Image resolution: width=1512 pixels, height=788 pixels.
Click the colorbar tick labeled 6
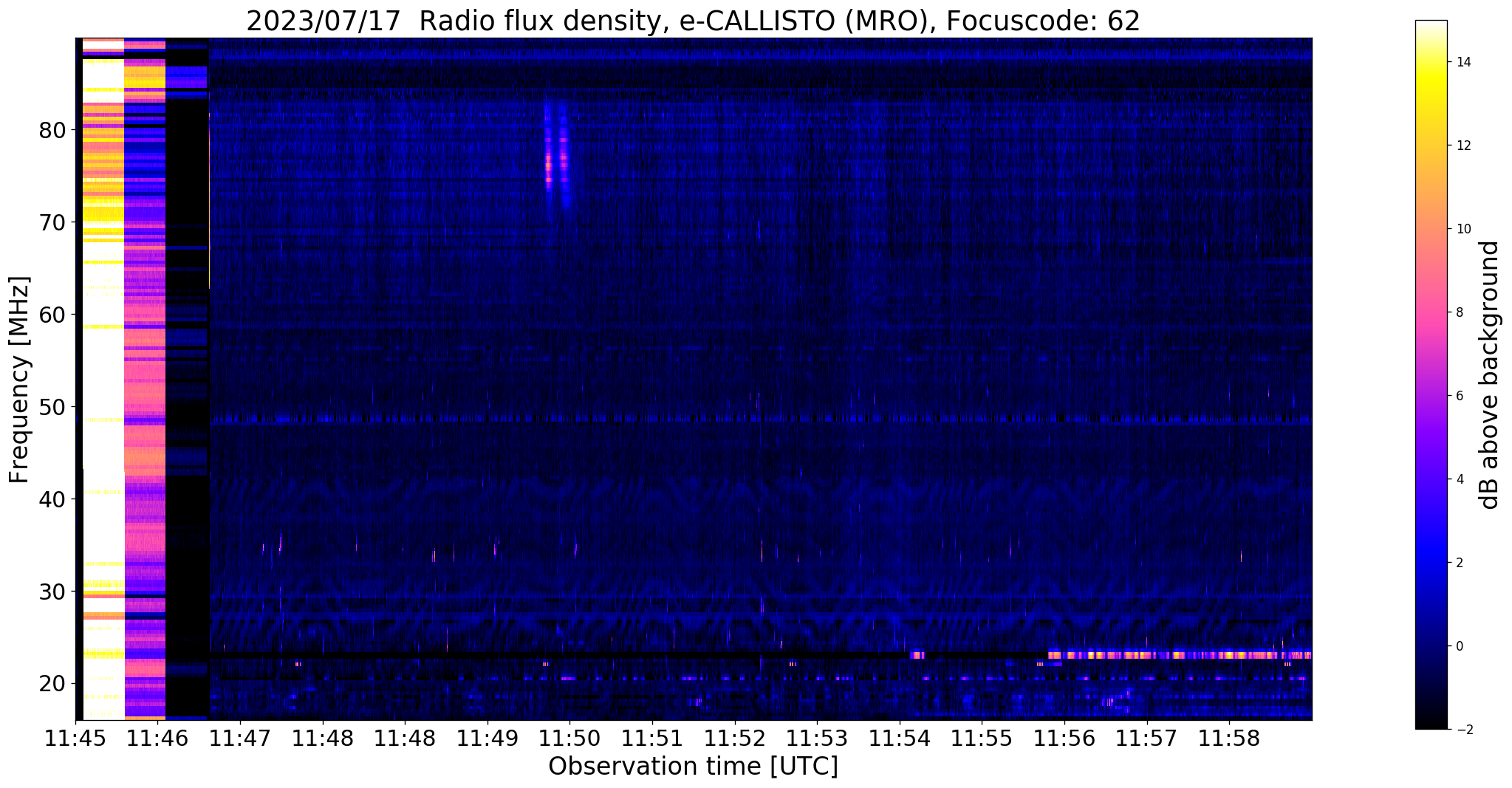(x=1460, y=396)
